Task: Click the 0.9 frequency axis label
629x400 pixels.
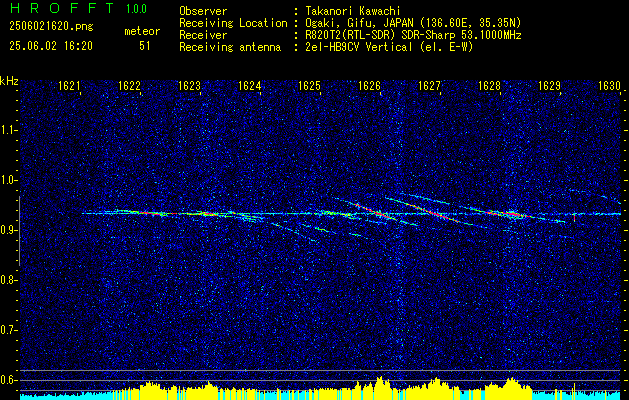Action: click(x=8, y=230)
